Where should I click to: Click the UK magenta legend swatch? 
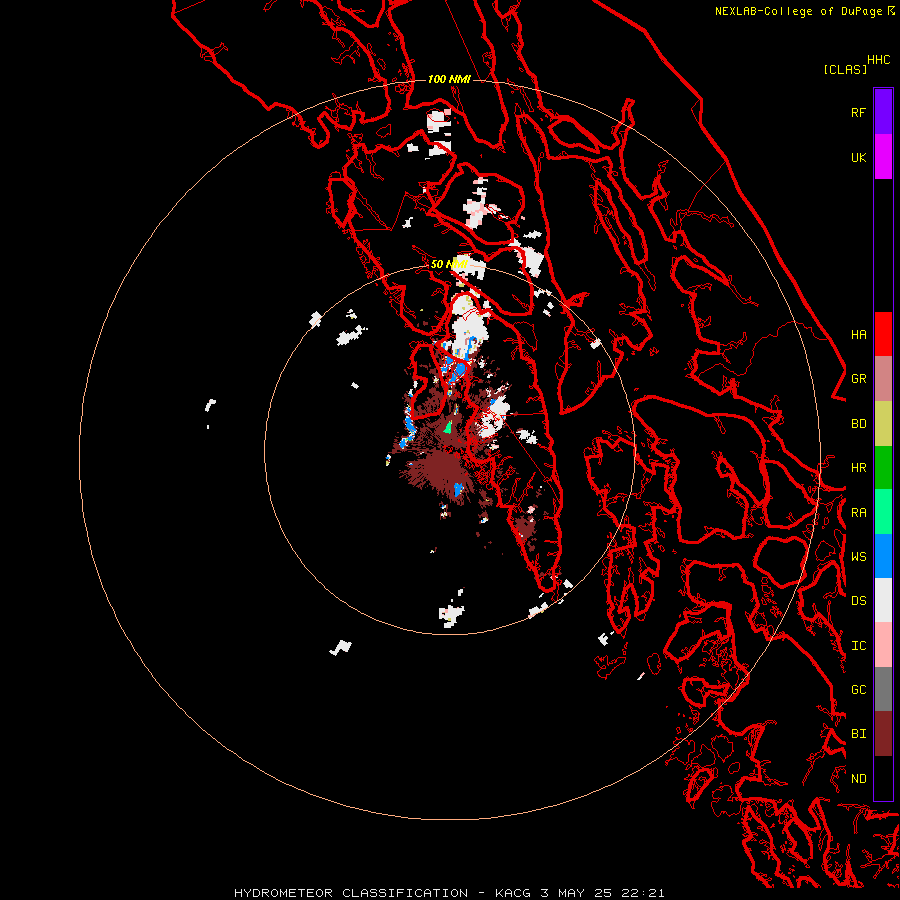(x=883, y=157)
